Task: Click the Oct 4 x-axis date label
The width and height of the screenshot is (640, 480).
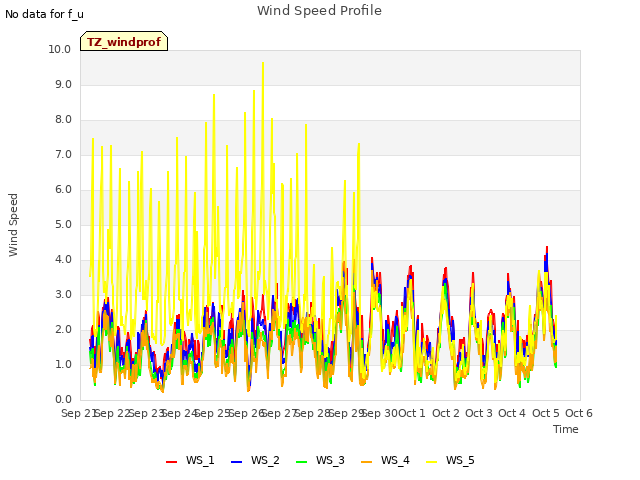Action: (x=512, y=413)
